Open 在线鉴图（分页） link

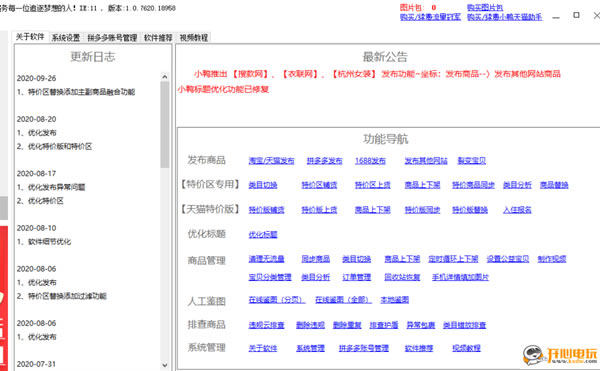point(277,299)
